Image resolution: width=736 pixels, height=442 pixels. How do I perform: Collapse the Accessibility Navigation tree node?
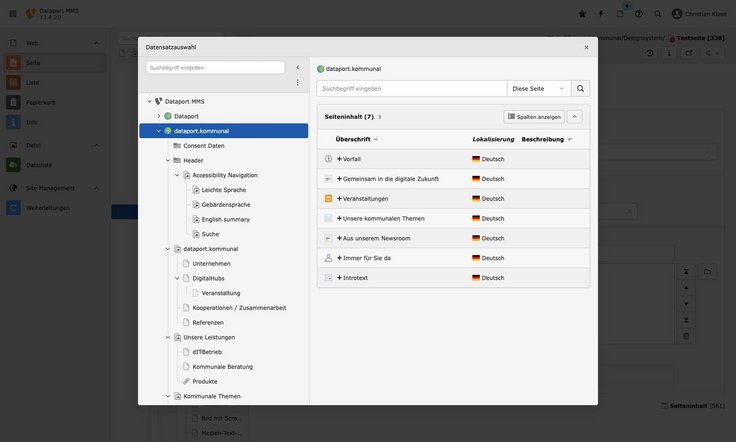tap(177, 175)
